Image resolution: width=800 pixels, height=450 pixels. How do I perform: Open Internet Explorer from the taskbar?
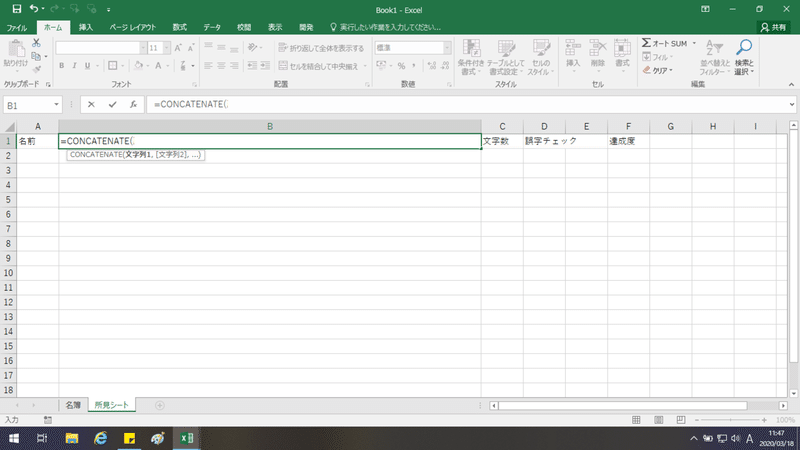(x=101, y=438)
